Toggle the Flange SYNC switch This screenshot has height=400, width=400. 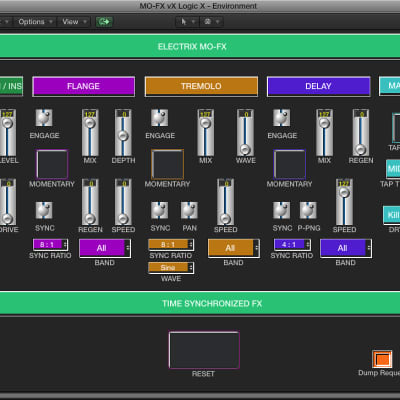(44, 210)
